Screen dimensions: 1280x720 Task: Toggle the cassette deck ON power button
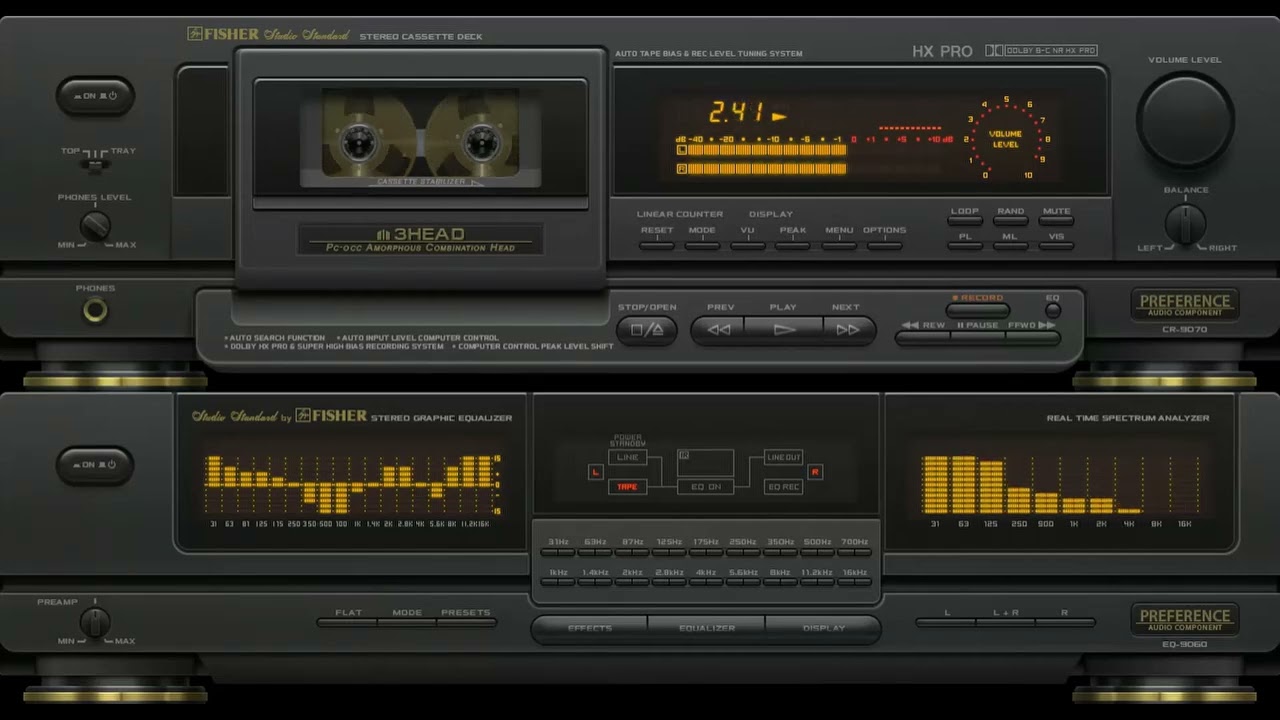click(x=95, y=97)
